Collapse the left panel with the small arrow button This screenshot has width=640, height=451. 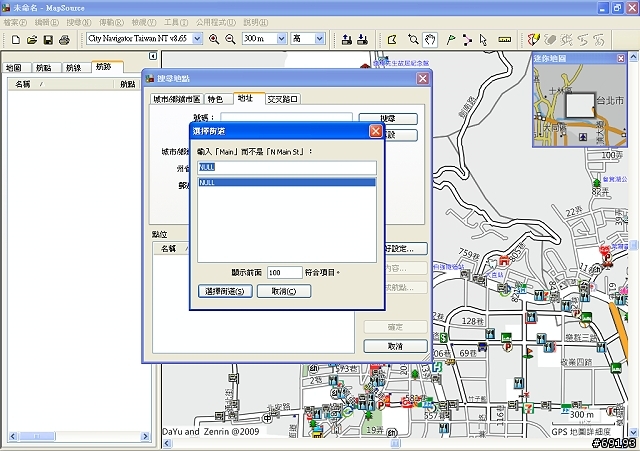point(153,56)
